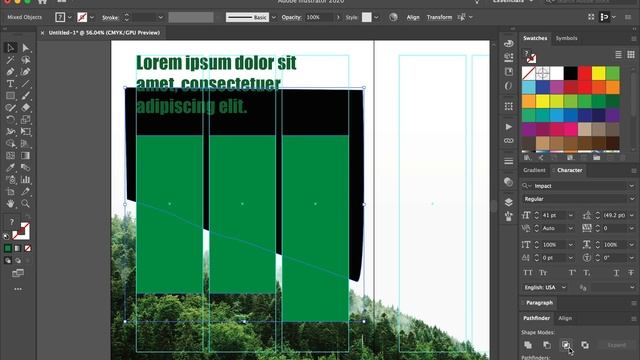The width and height of the screenshot is (640, 360).
Task: Select the Pathfinder tab
Action: (x=536, y=318)
